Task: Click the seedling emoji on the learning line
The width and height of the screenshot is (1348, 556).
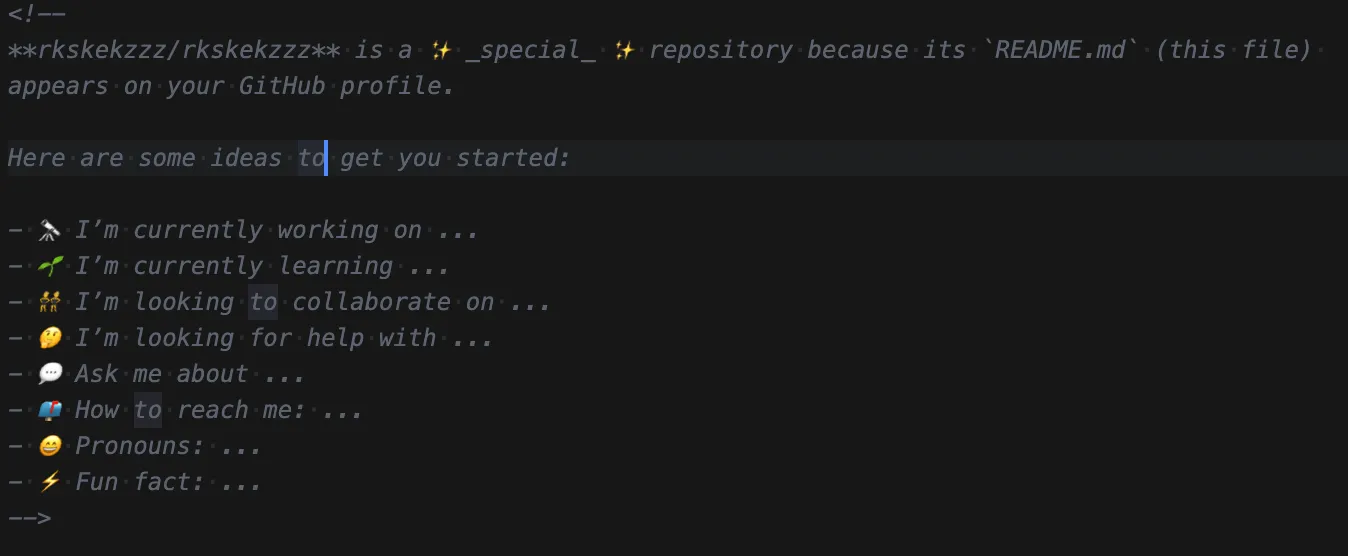Action: 49,266
